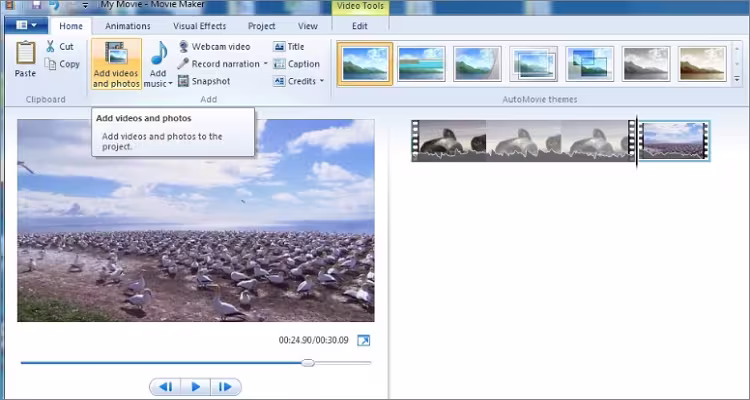Step to the previous frame
The height and width of the screenshot is (400, 750).
tap(165, 387)
